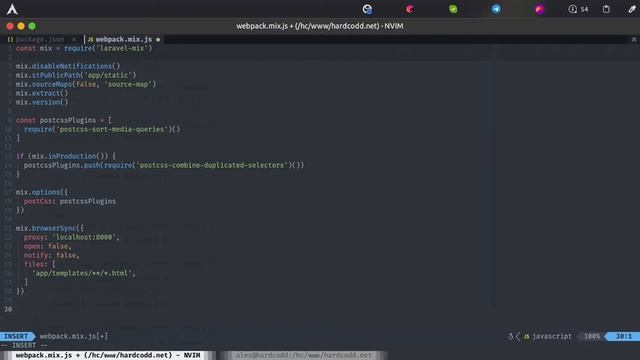Click mix.options({ line
640x360 pixels.
click(x=42, y=192)
